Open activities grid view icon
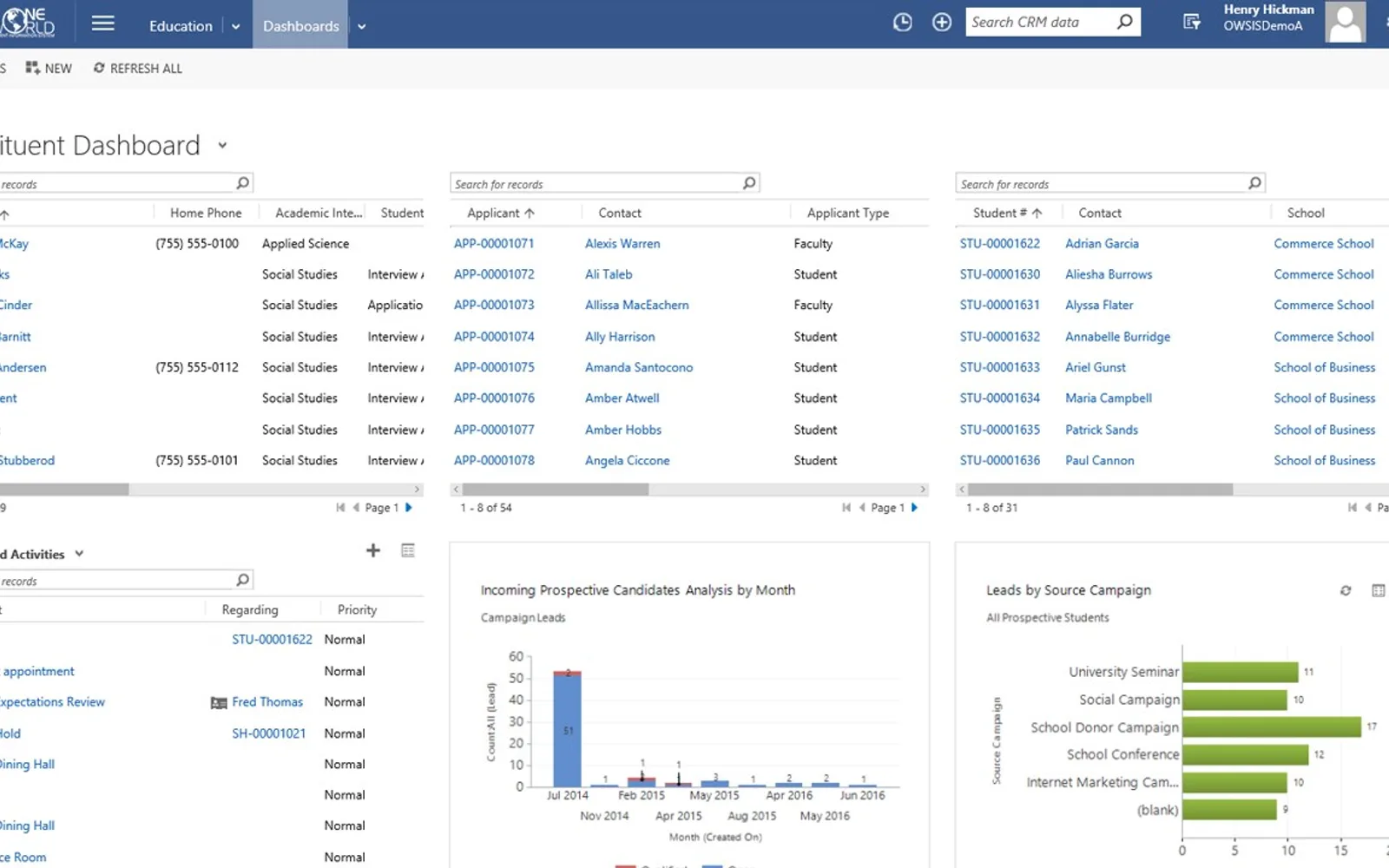The width and height of the screenshot is (1389, 868). [x=408, y=550]
